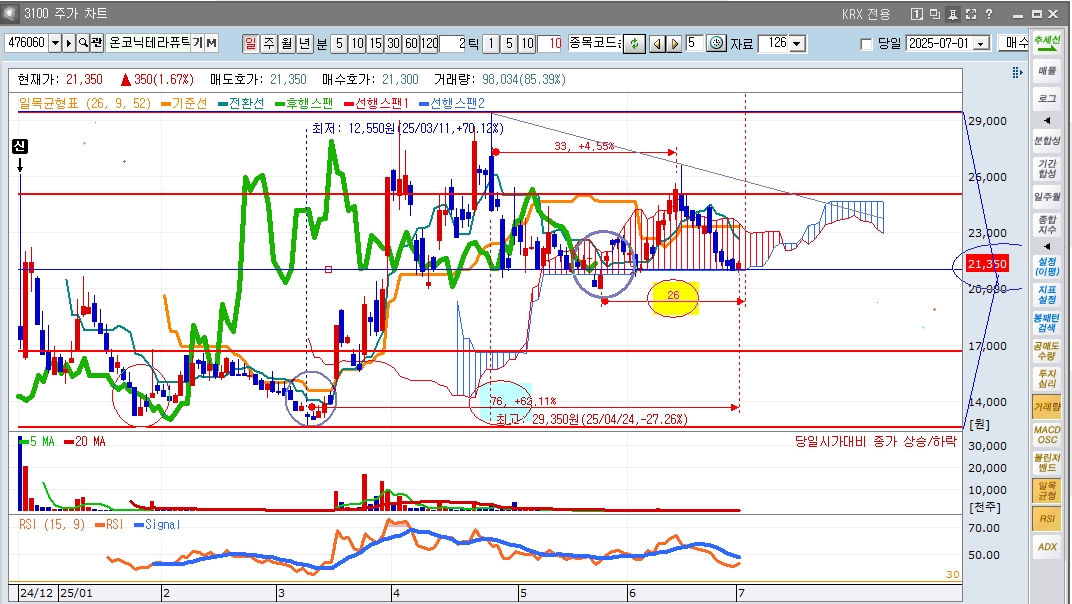Open the 추세선 trendline tool
The width and height of the screenshot is (1072, 604).
(1047, 42)
